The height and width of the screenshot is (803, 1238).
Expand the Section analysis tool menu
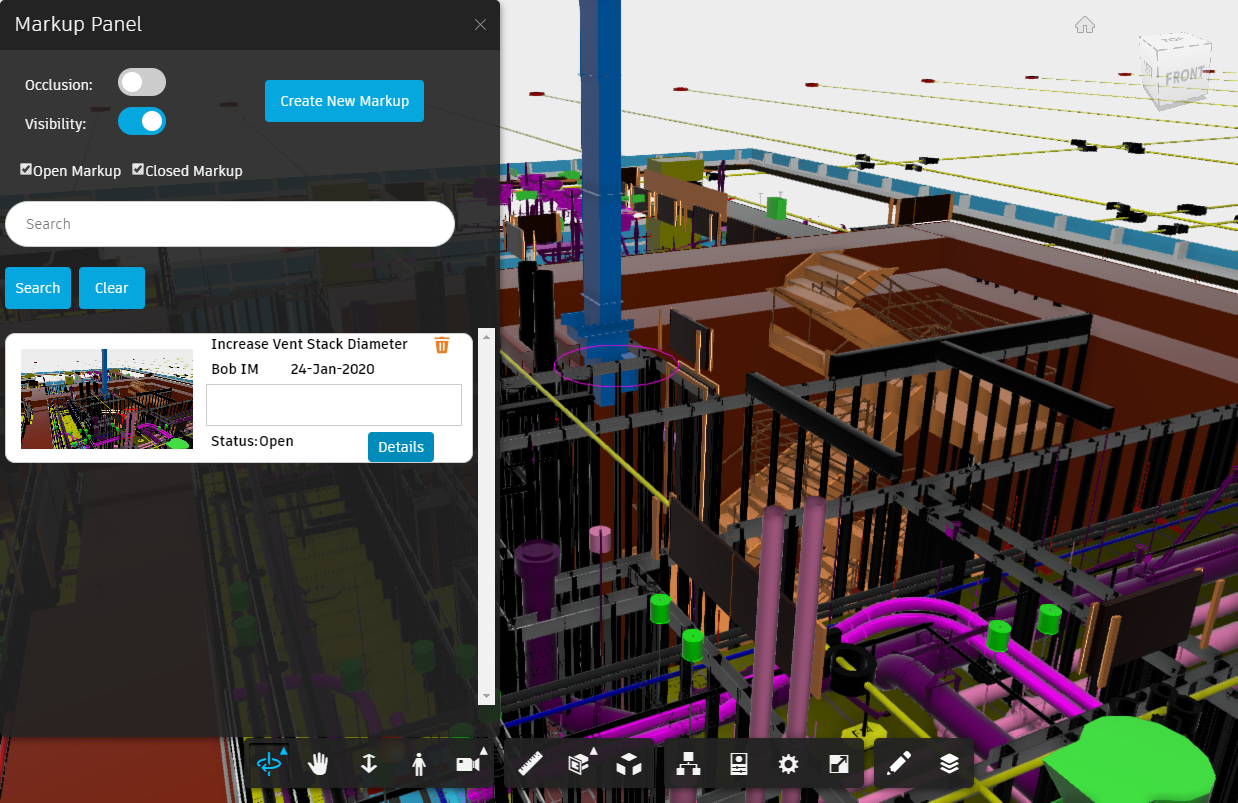pos(580,764)
